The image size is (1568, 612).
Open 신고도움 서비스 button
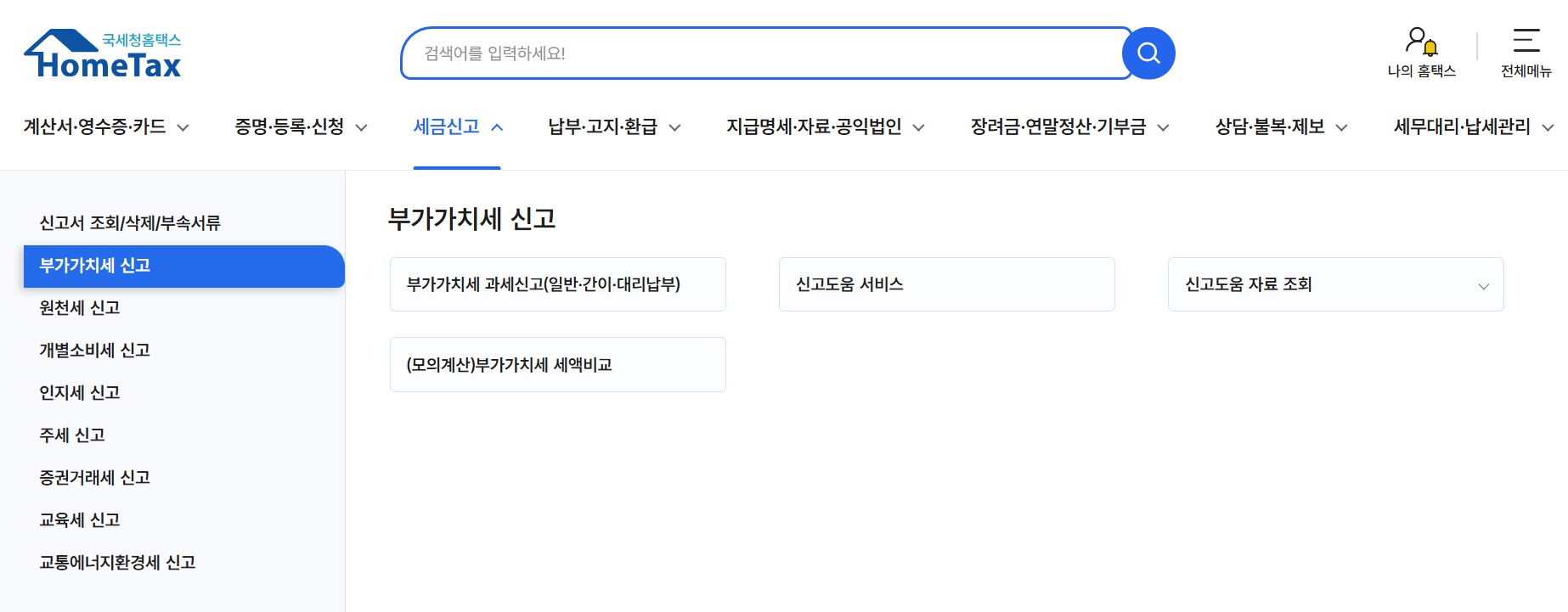point(947,284)
